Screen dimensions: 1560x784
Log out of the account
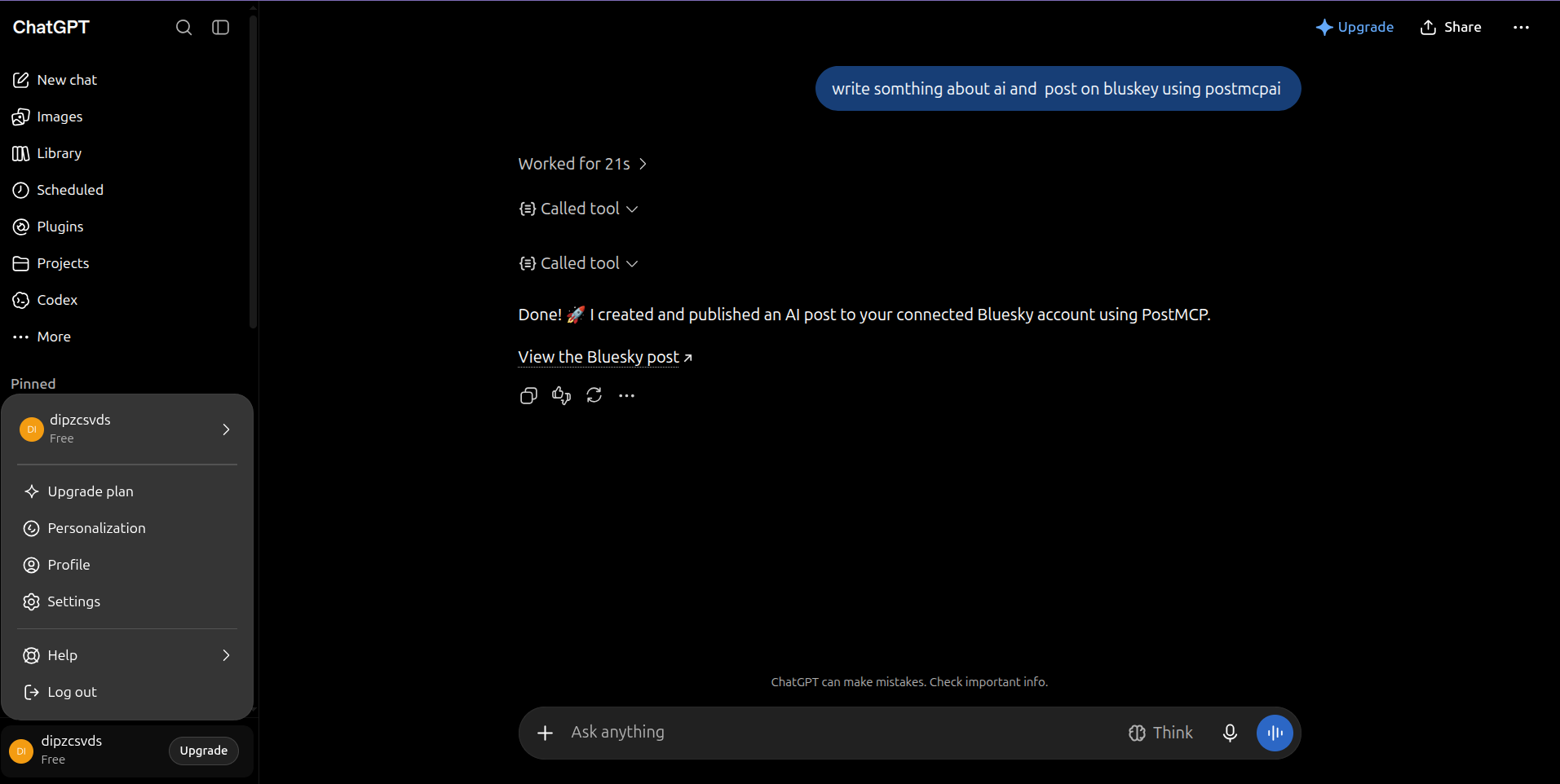[x=127, y=692]
